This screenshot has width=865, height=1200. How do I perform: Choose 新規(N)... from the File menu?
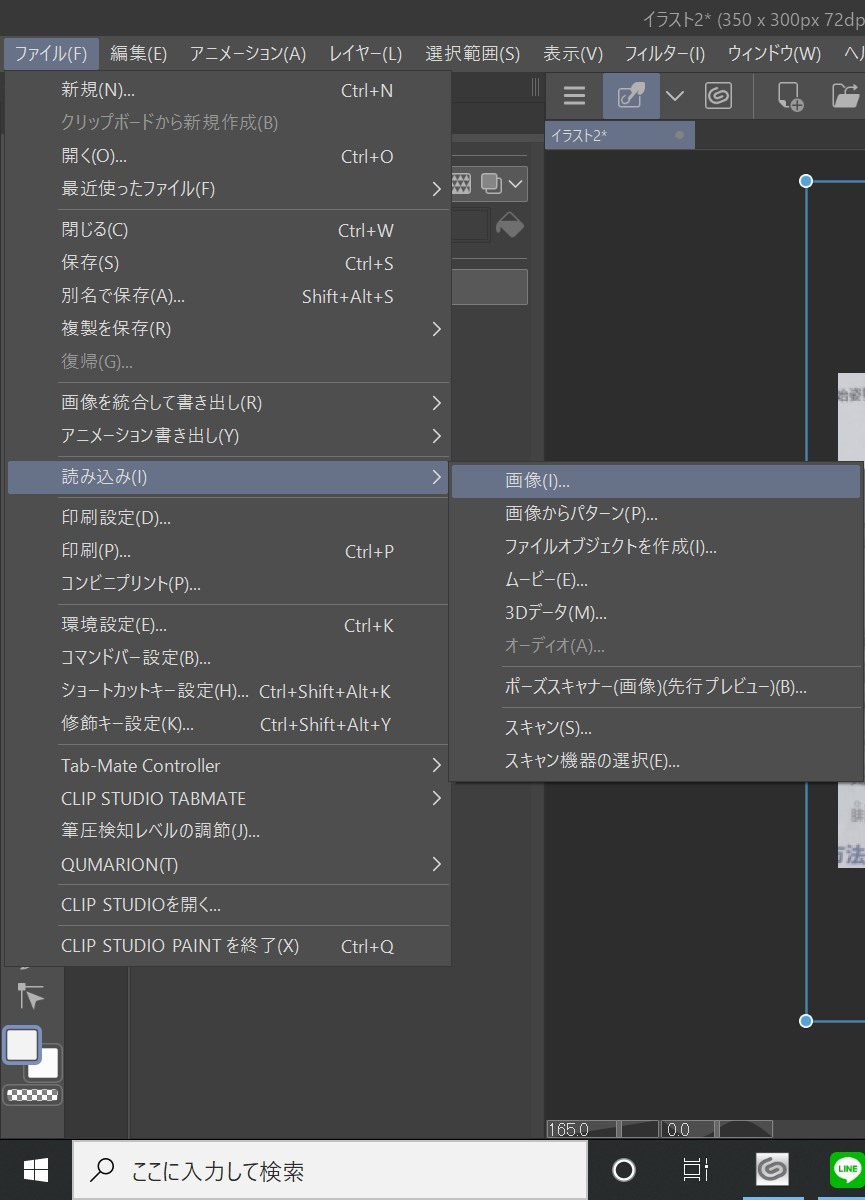[228, 91]
